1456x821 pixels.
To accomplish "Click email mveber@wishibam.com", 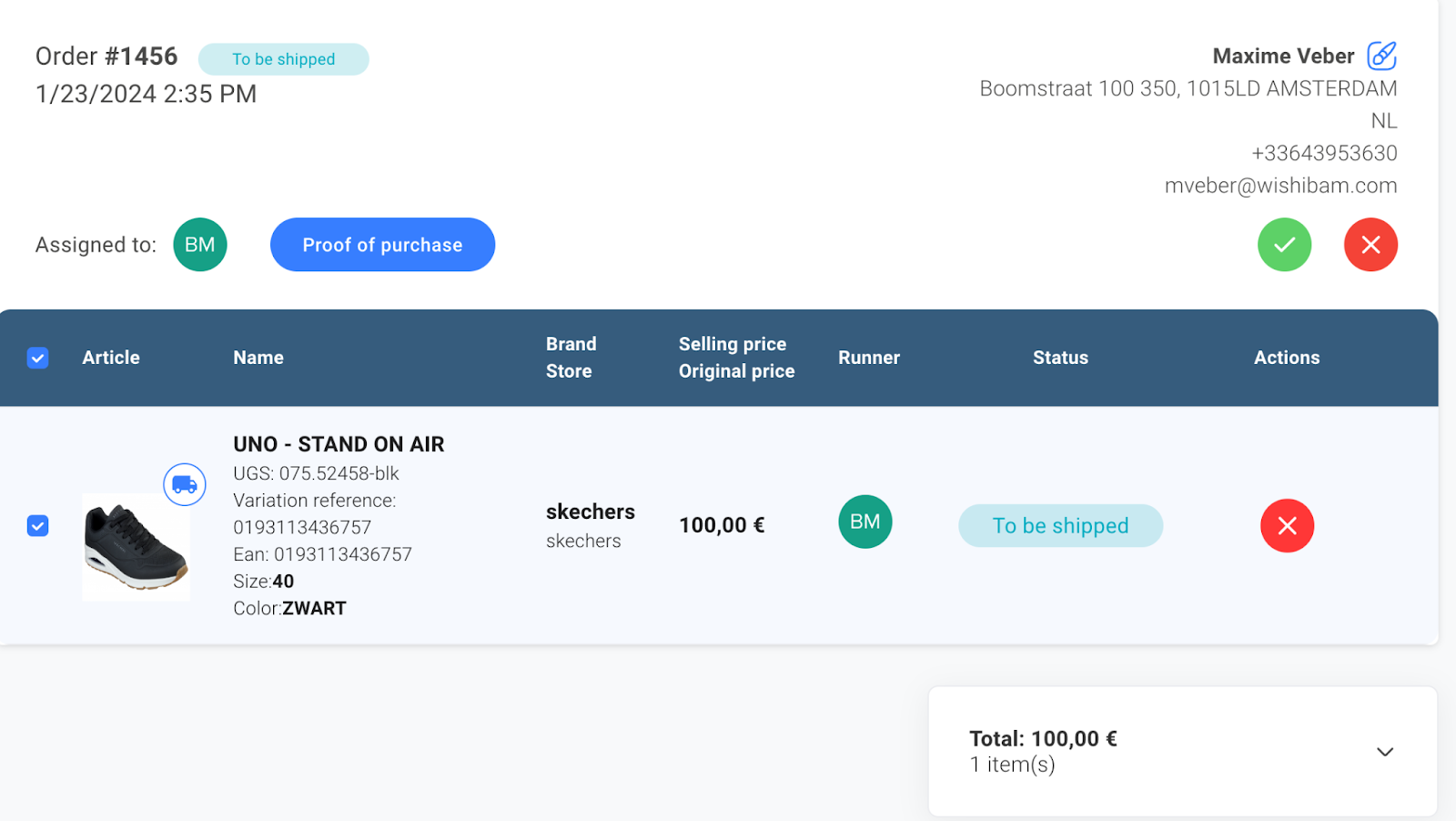I will (x=1280, y=186).
